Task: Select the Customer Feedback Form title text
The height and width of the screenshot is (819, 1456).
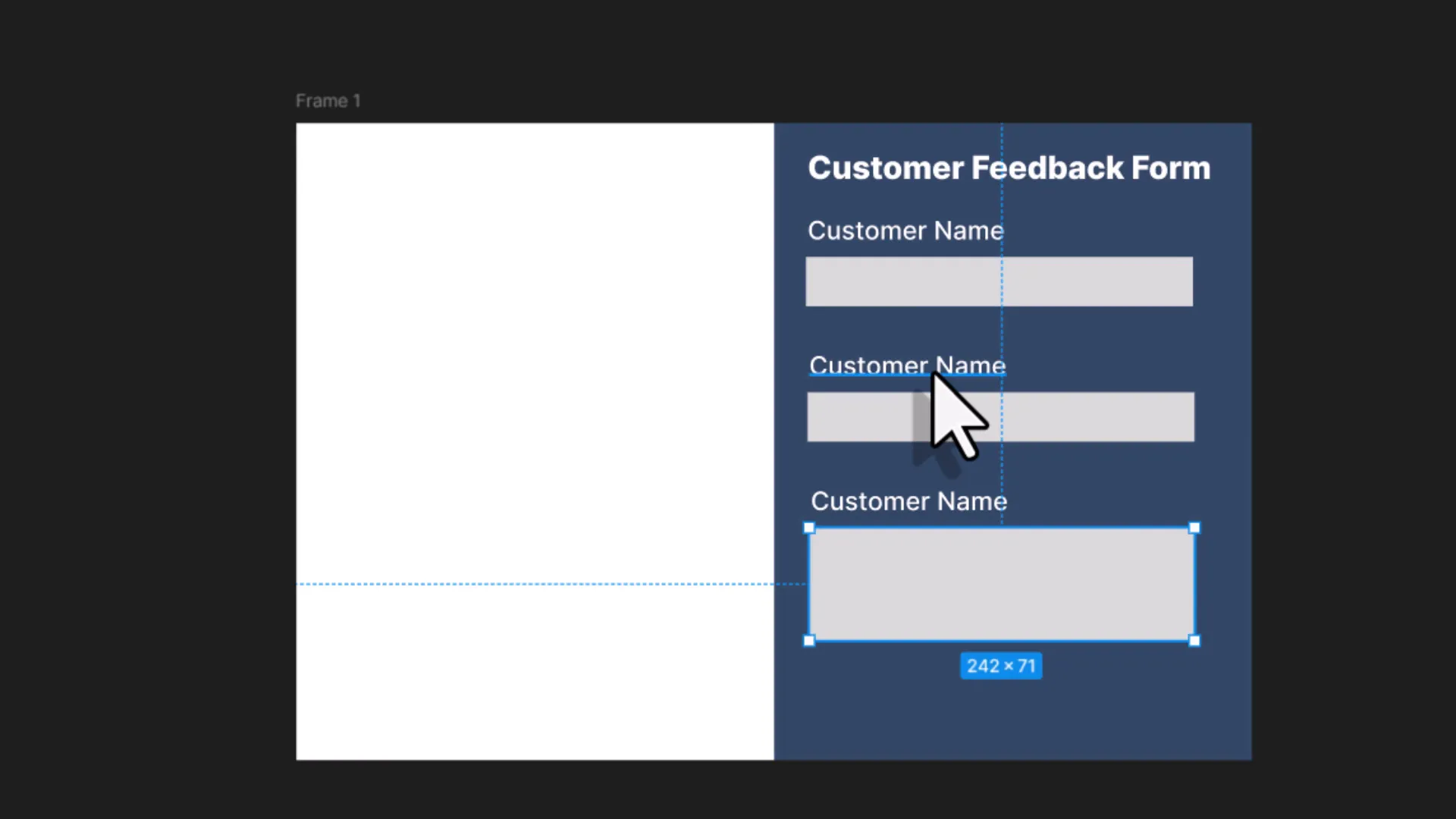Action: tap(1009, 168)
